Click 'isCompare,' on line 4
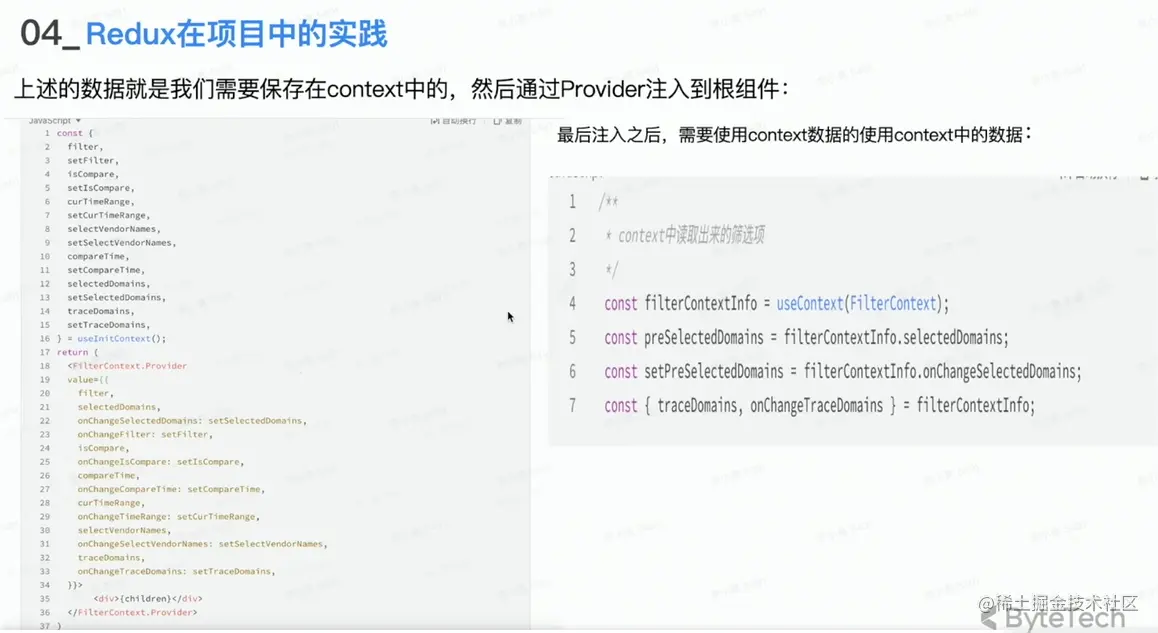The image size is (1158, 633). tap(93, 174)
